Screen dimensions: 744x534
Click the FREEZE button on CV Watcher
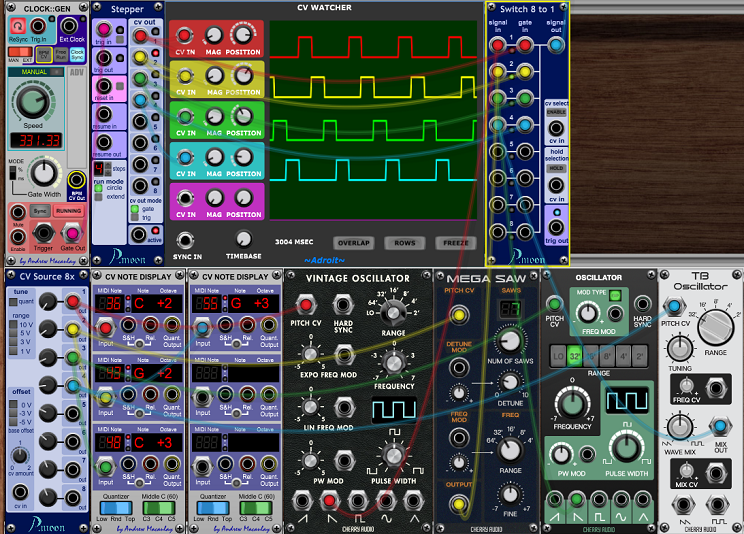(456, 243)
